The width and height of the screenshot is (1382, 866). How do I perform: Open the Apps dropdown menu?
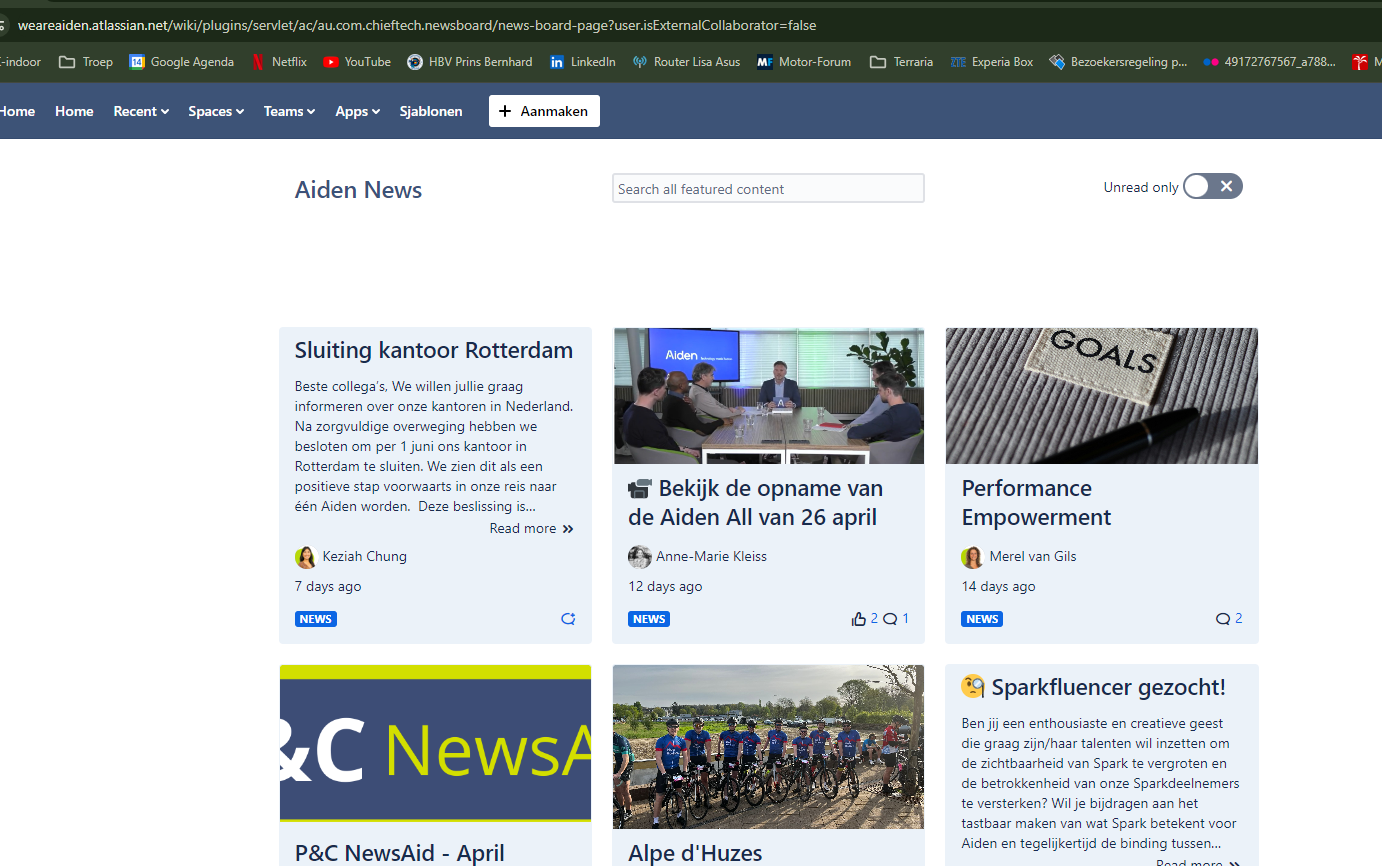click(x=357, y=111)
